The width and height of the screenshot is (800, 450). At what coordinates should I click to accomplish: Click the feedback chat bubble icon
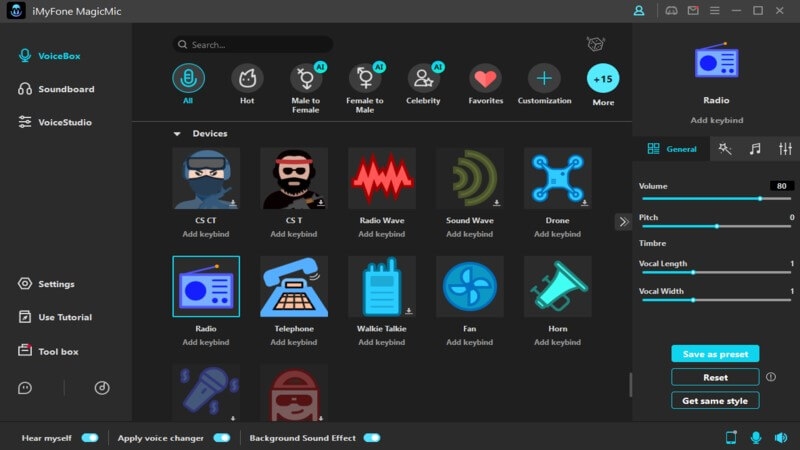pos(25,388)
